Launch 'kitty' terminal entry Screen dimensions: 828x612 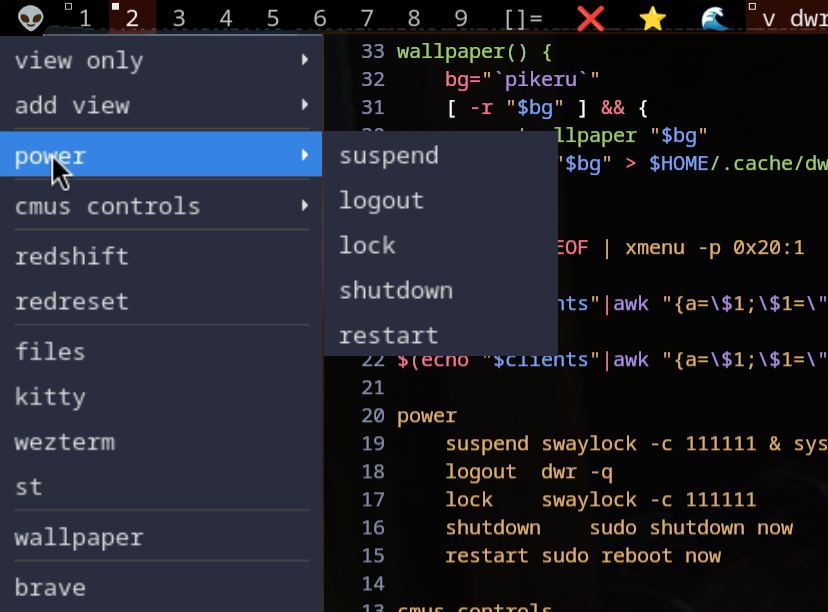click(x=161, y=397)
